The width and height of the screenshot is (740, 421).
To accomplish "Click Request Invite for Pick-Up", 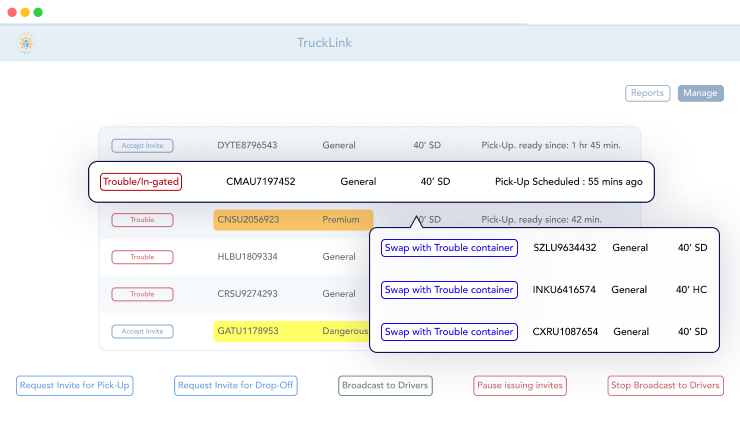I will pyautogui.click(x=75, y=385).
